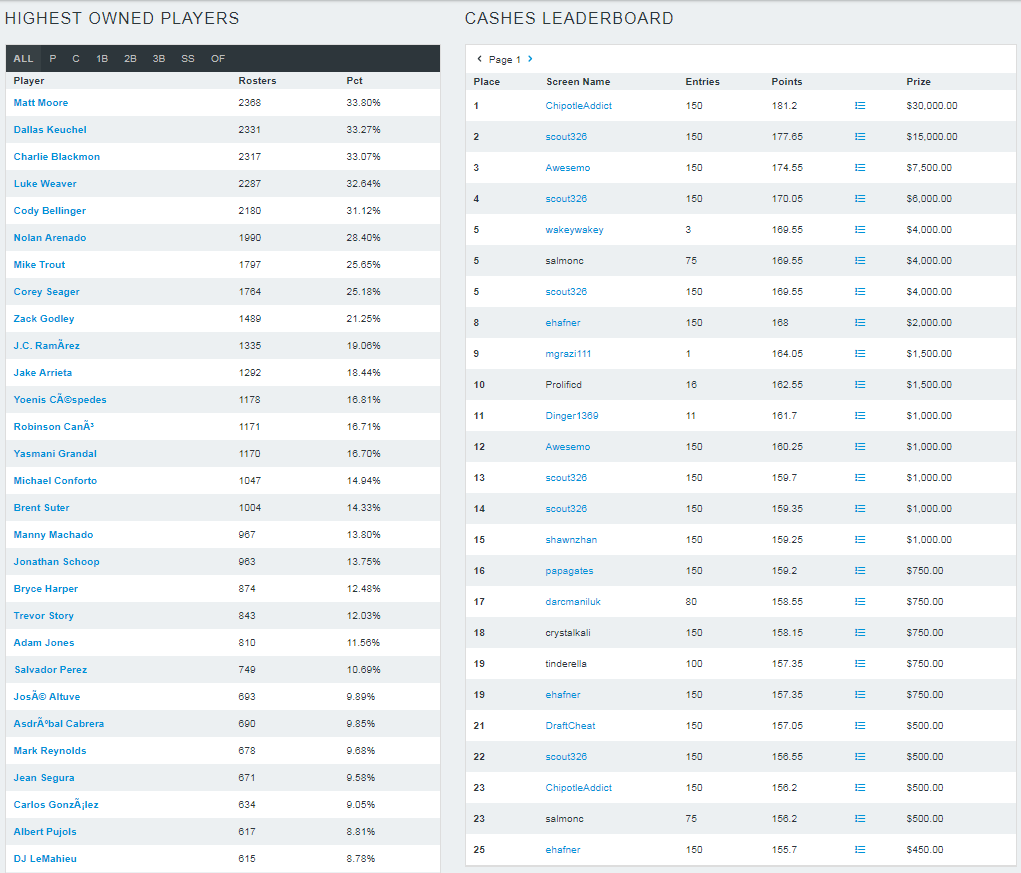
Task: Open lineup icon for ehafner 155.7 row
Action: tap(860, 850)
